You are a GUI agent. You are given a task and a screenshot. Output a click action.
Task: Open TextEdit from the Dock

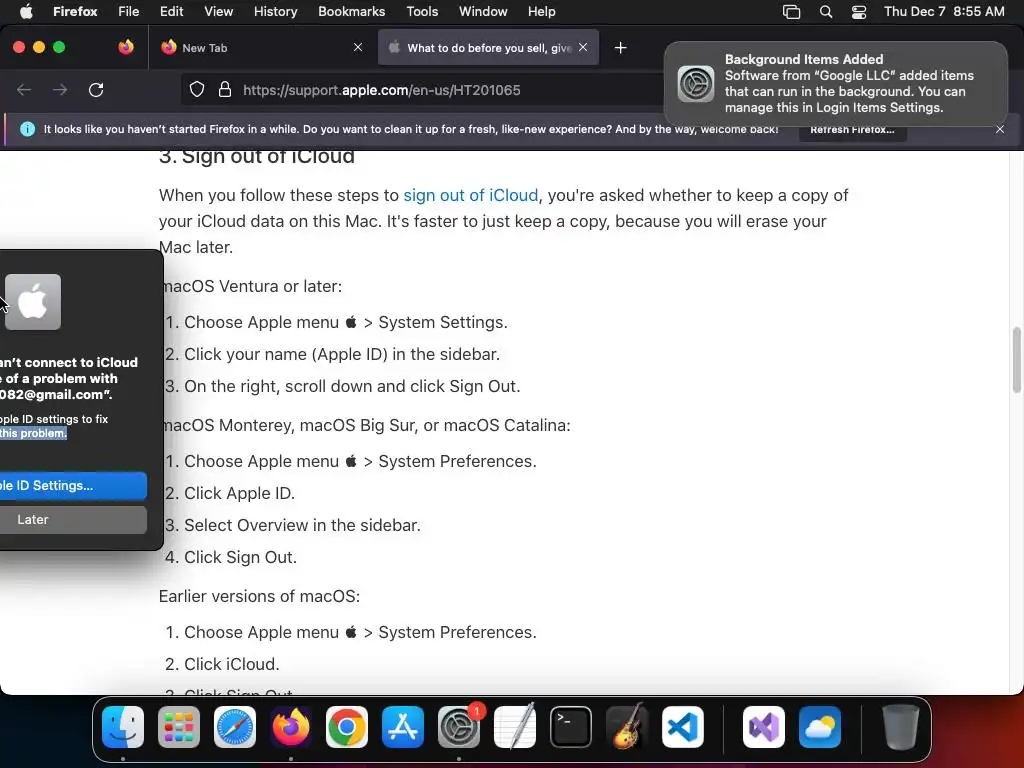tap(515, 727)
